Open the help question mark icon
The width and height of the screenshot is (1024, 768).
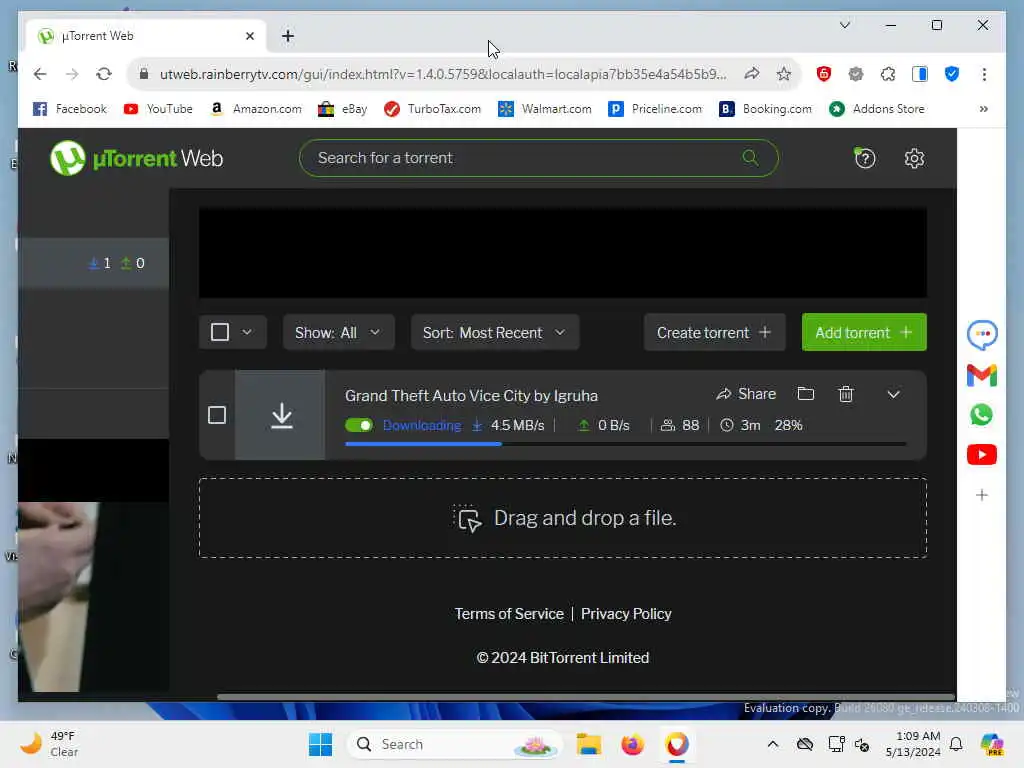tap(865, 158)
